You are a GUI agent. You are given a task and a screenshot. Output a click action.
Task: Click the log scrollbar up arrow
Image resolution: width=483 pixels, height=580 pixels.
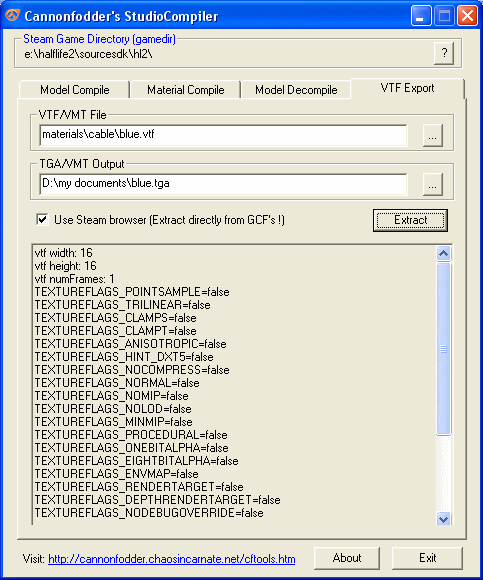pos(443,253)
